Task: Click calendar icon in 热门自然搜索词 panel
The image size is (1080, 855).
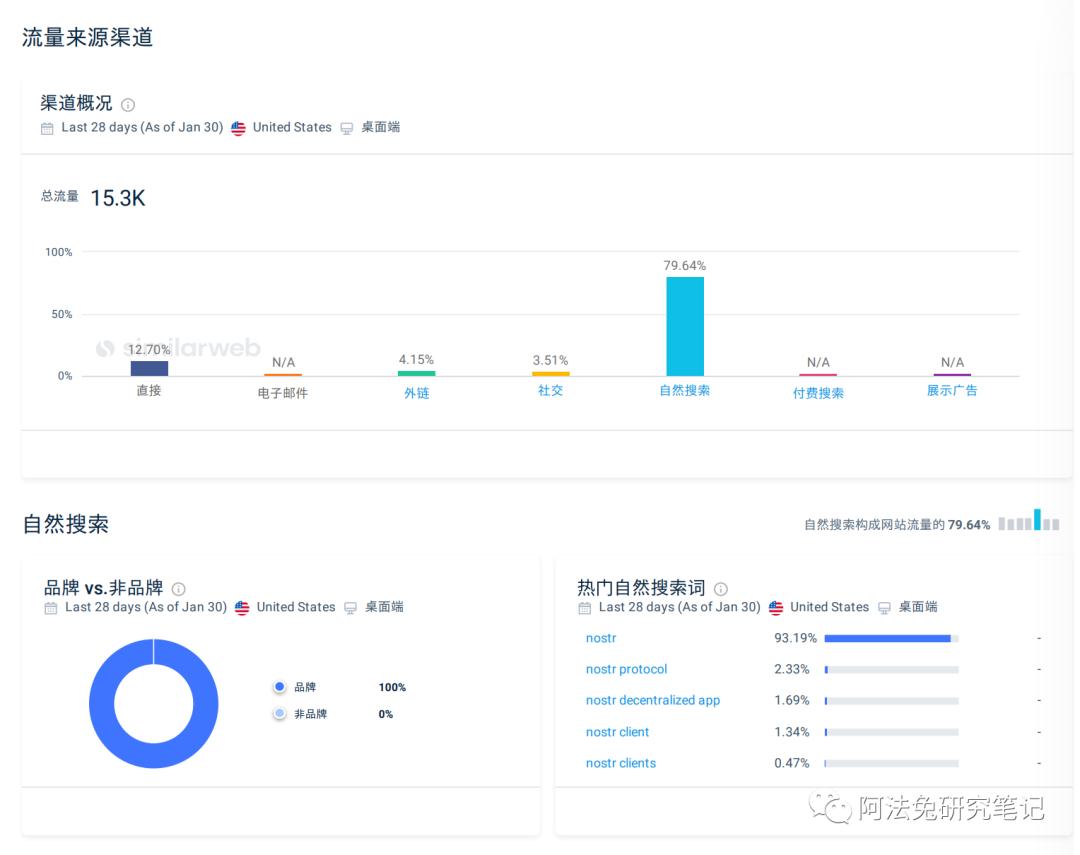Action: point(584,608)
